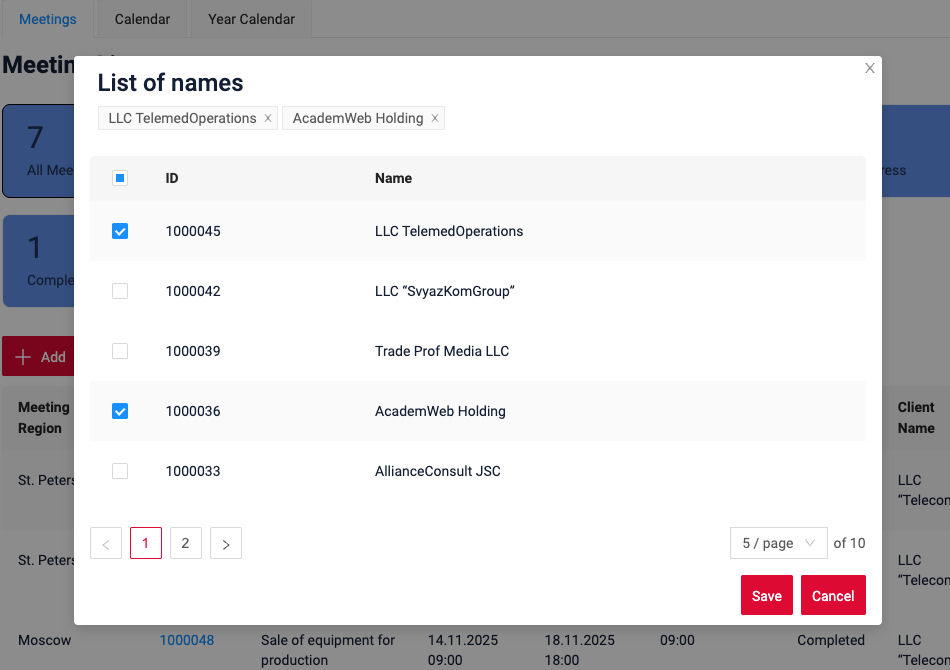
Task: Remove the AcademWeb Holding tag
Action: click(x=435, y=118)
